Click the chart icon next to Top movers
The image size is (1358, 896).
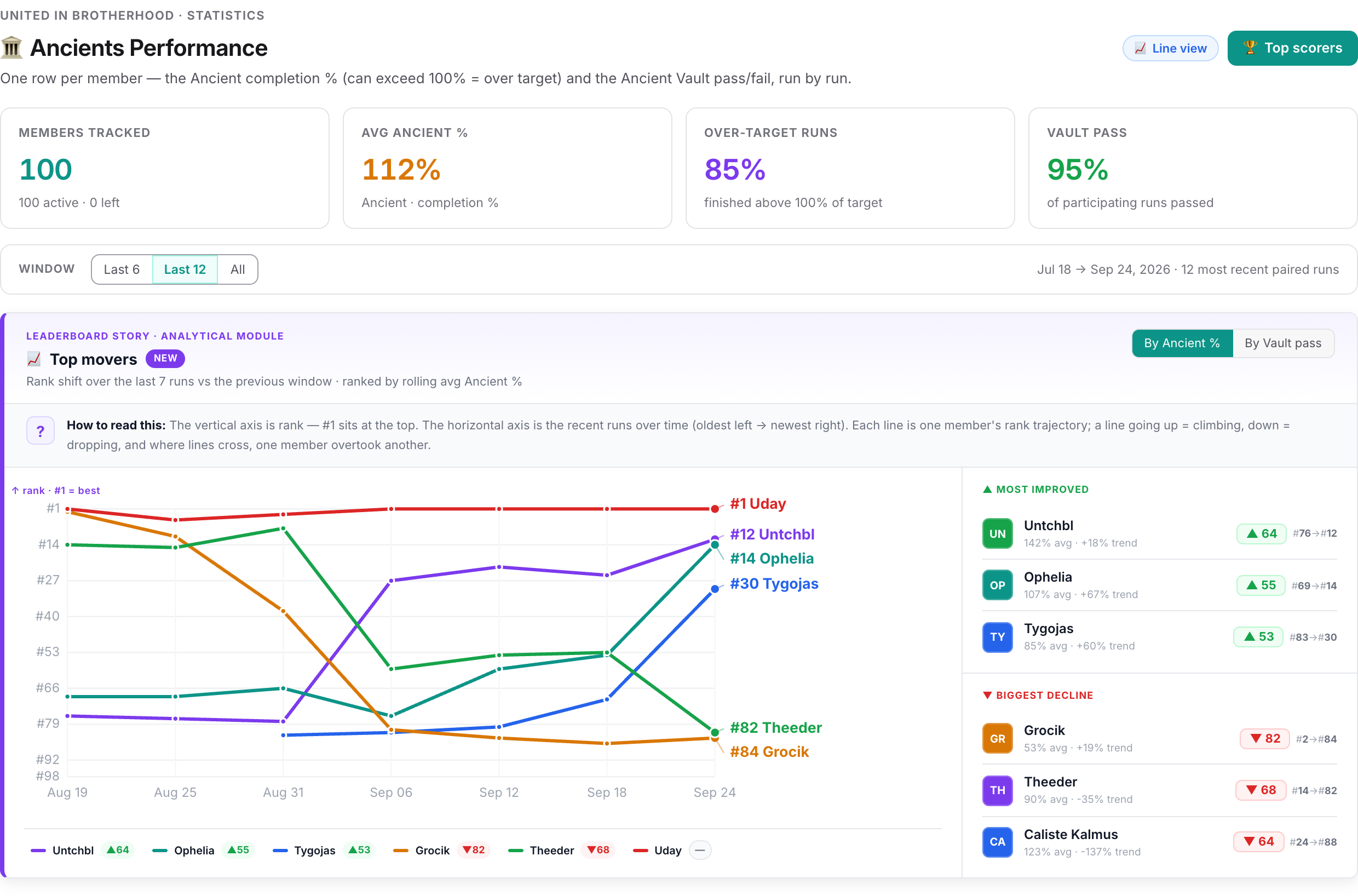(34, 359)
